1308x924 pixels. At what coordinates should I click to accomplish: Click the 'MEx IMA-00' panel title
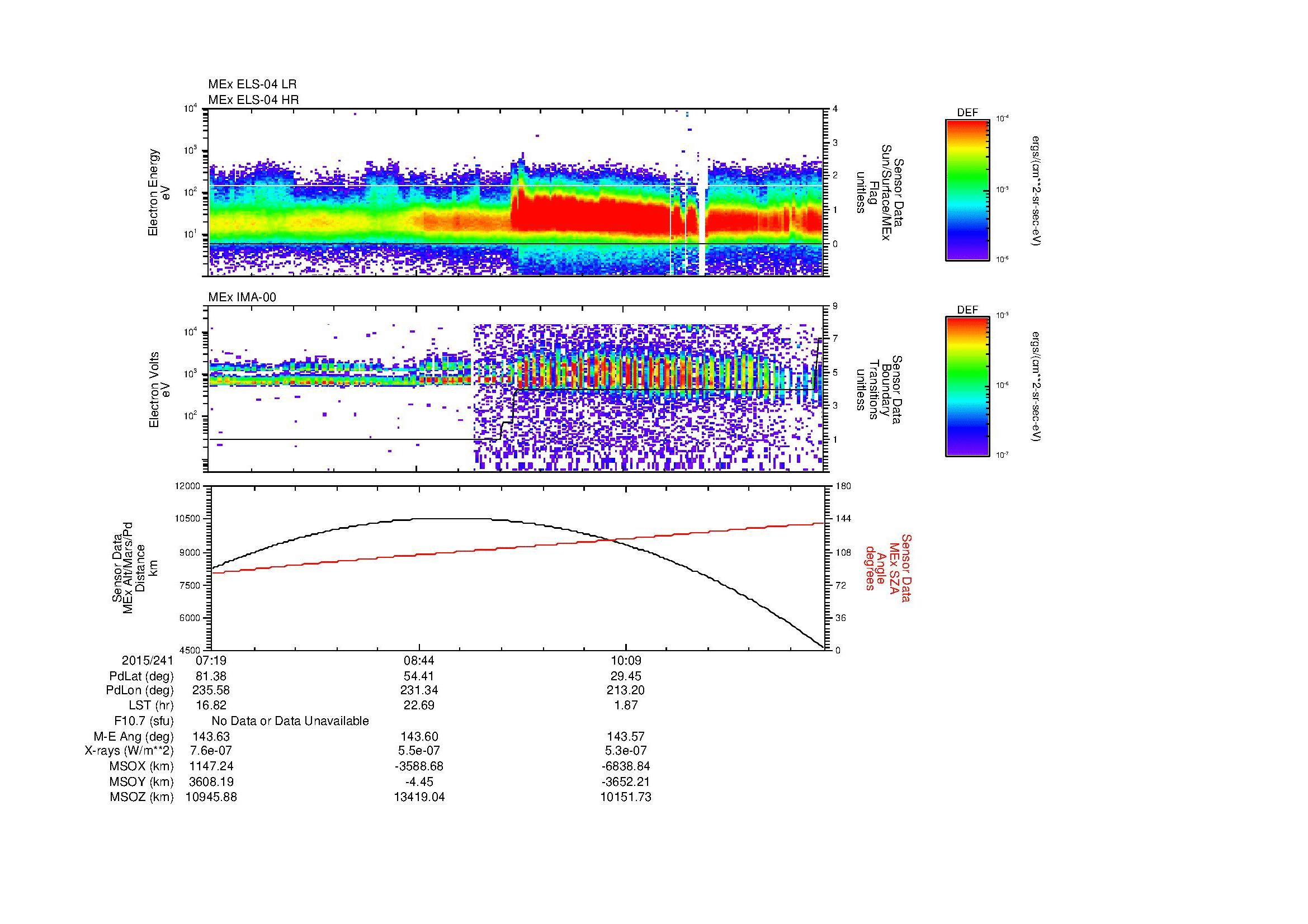click(x=242, y=297)
